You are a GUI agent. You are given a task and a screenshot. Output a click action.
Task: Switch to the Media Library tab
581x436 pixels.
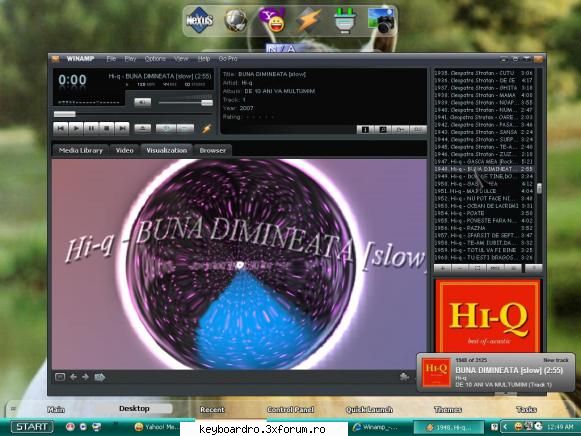(x=81, y=150)
